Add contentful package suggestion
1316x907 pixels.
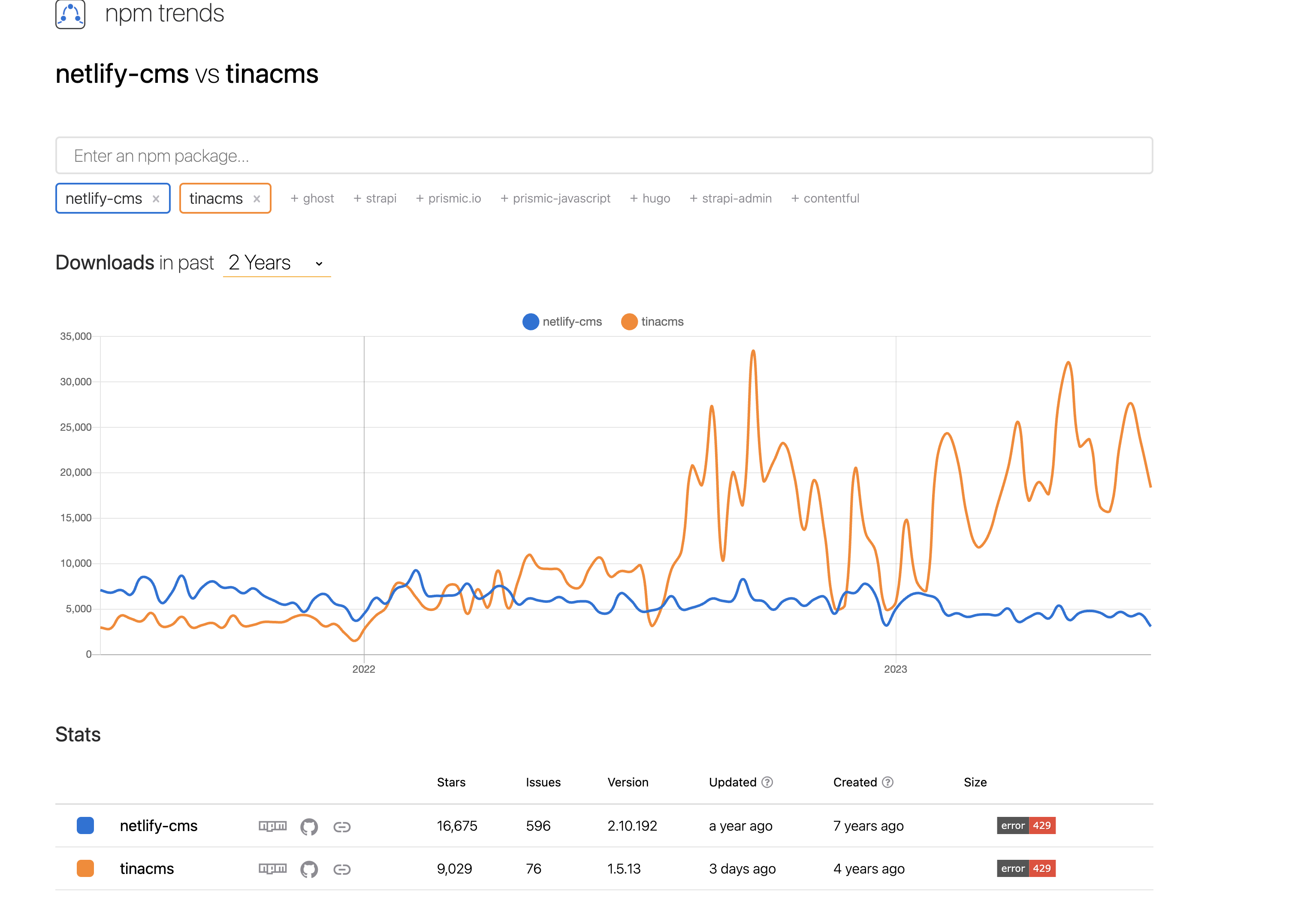[x=825, y=198]
